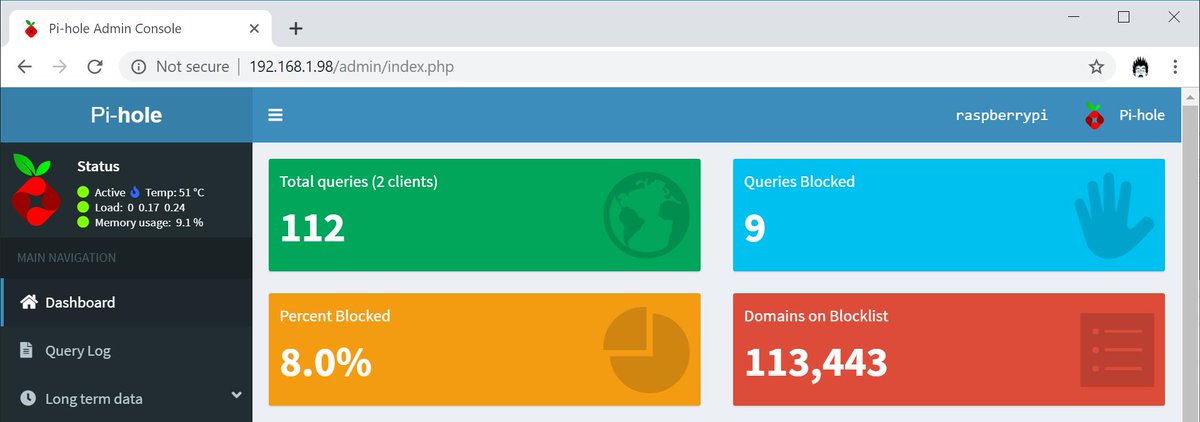Viewport: 1200px width, 422px height.
Task: Click the reload page button
Action: [x=95, y=67]
